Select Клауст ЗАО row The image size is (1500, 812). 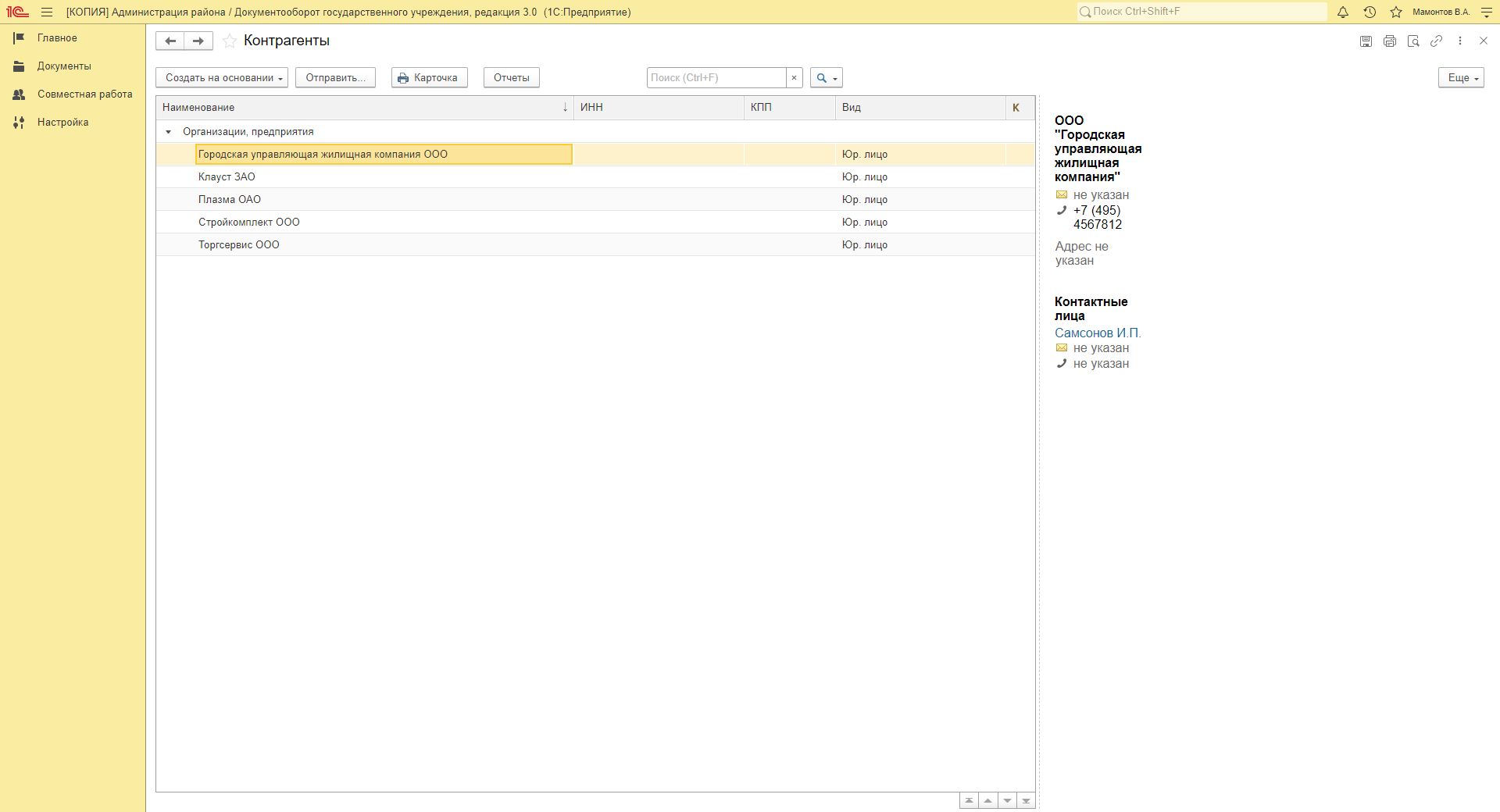click(595, 177)
